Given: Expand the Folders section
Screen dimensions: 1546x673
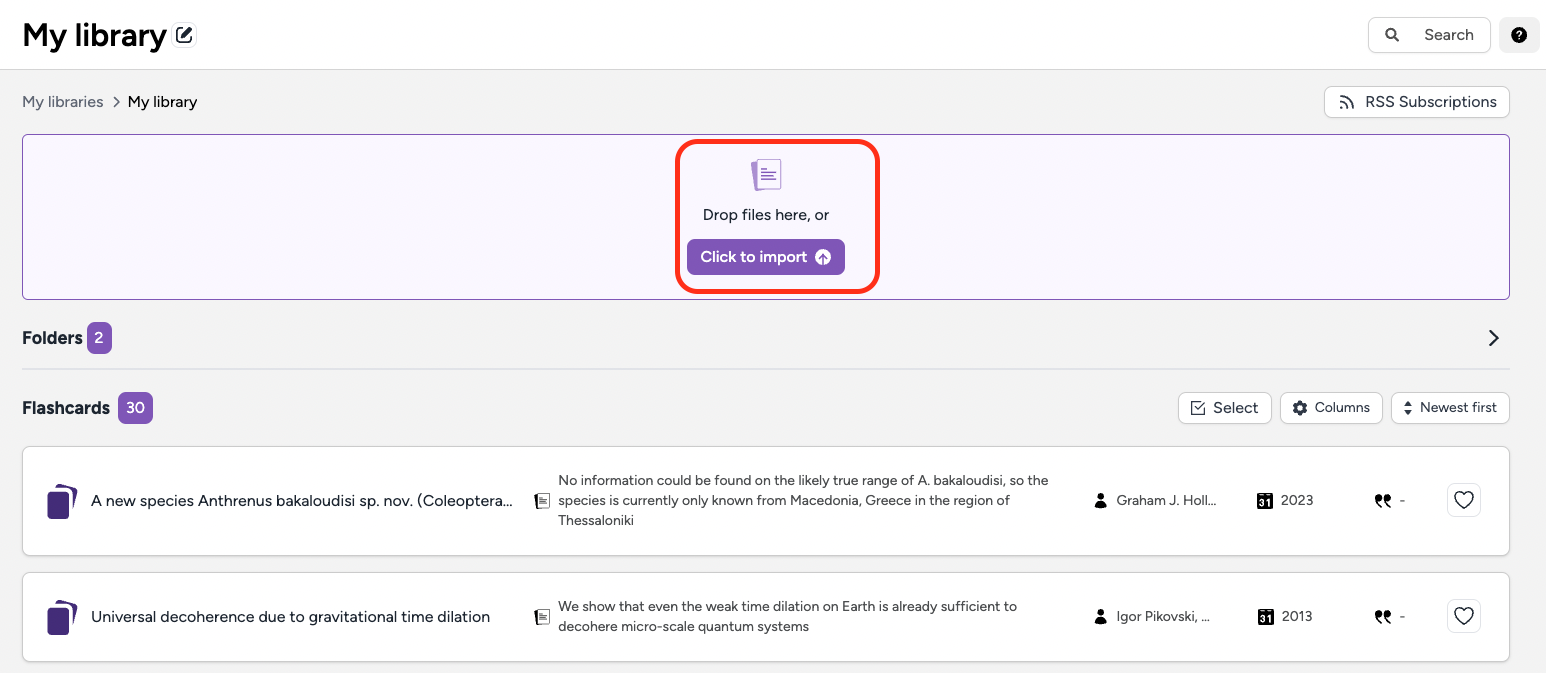Looking at the screenshot, I should [1493, 338].
